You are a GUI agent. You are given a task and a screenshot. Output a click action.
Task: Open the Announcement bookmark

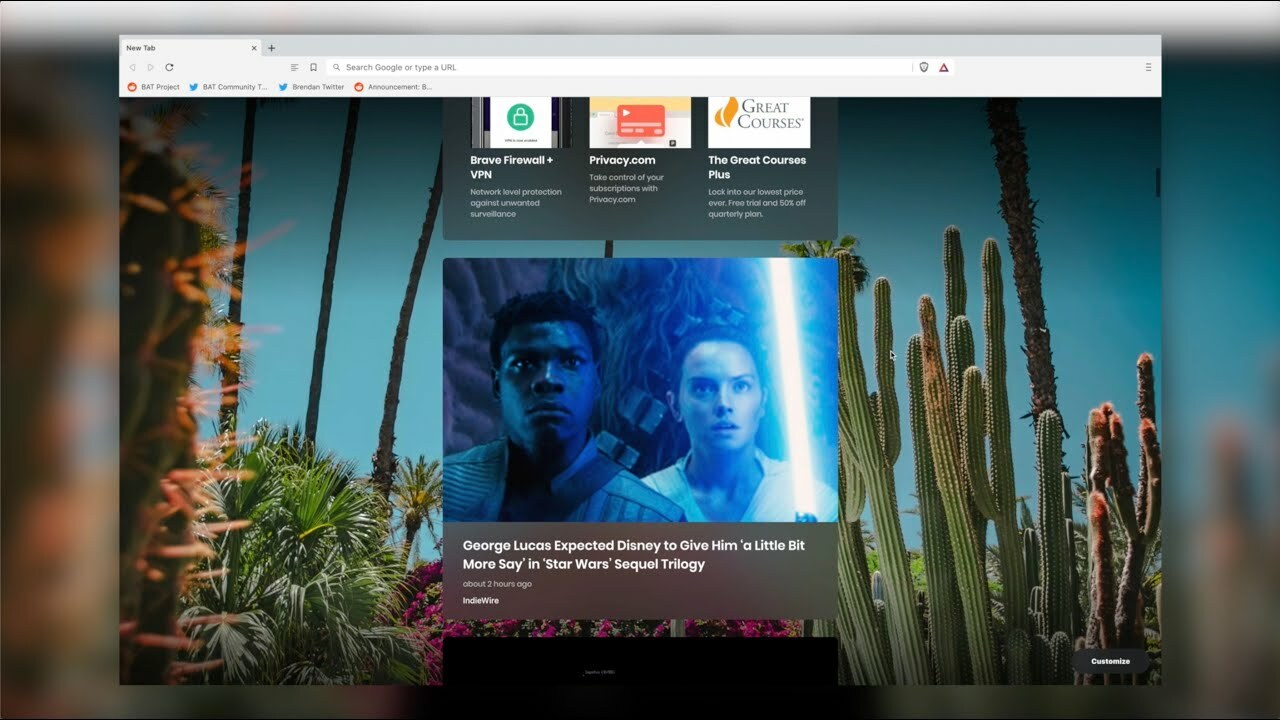pos(393,87)
